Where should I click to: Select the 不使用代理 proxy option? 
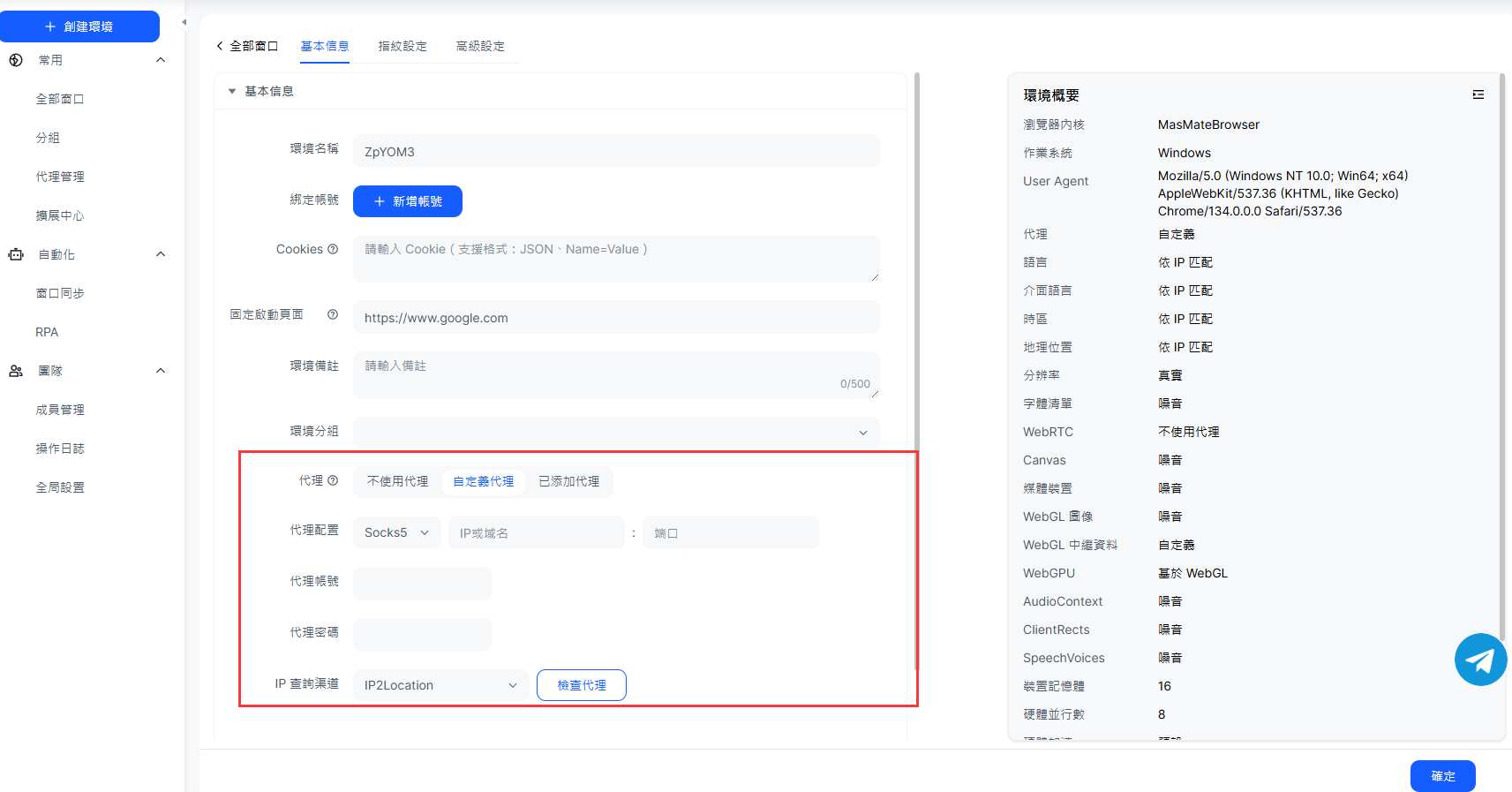coord(397,481)
